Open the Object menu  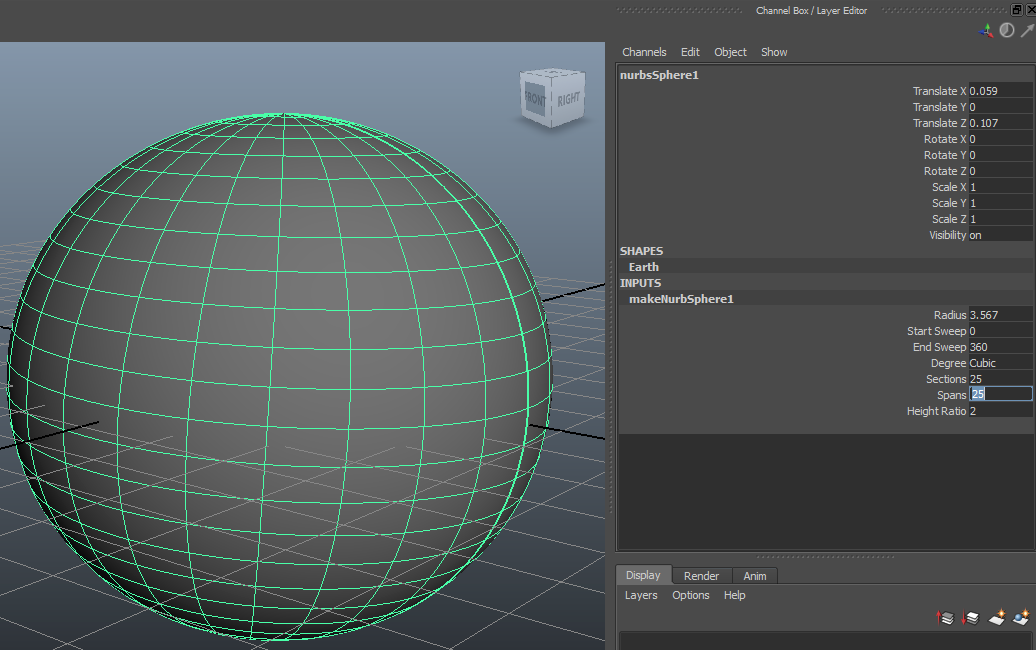730,52
